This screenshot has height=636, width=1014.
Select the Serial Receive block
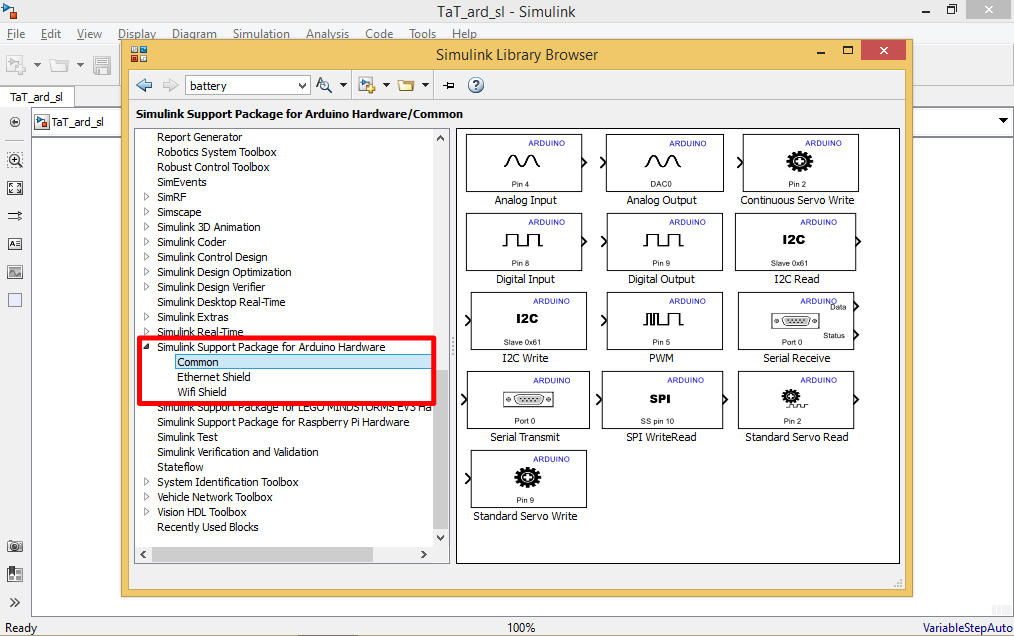click(796, 321)
